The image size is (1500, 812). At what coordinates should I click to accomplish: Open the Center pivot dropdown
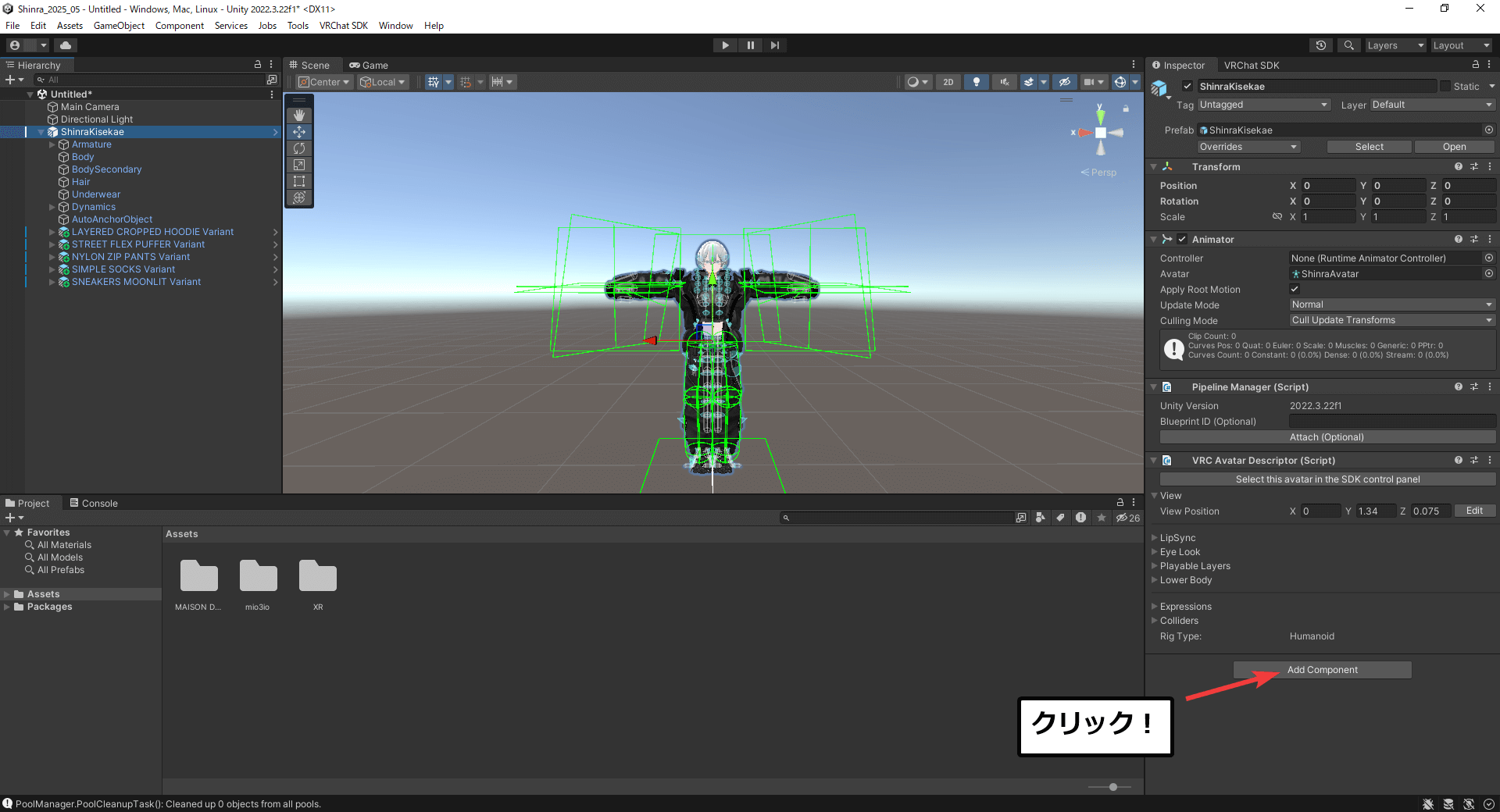point(324,82)
